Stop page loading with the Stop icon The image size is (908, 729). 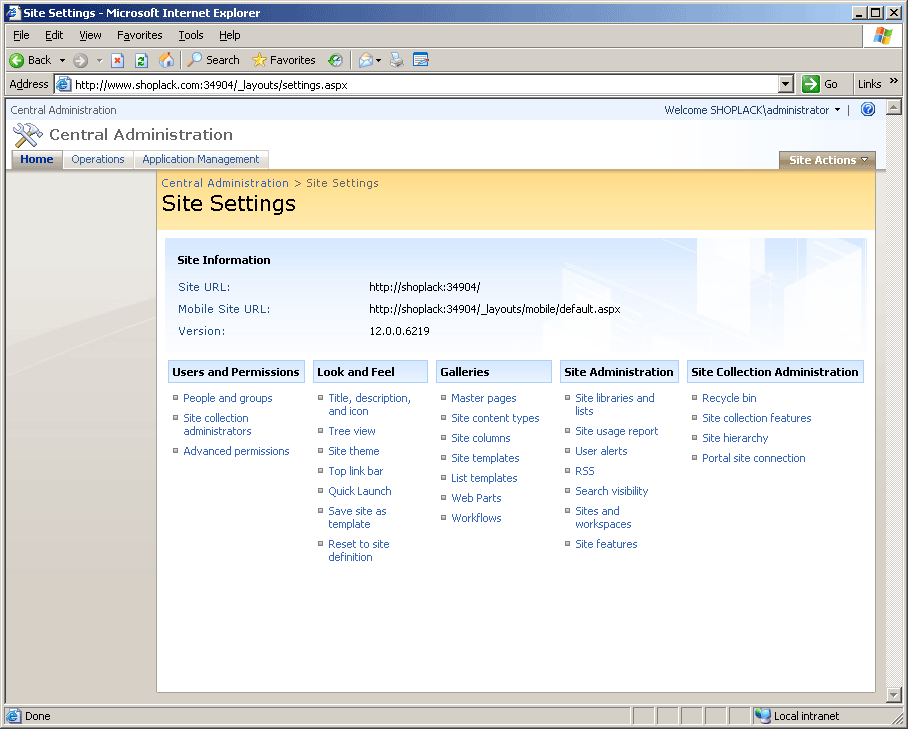pos(118,60)
